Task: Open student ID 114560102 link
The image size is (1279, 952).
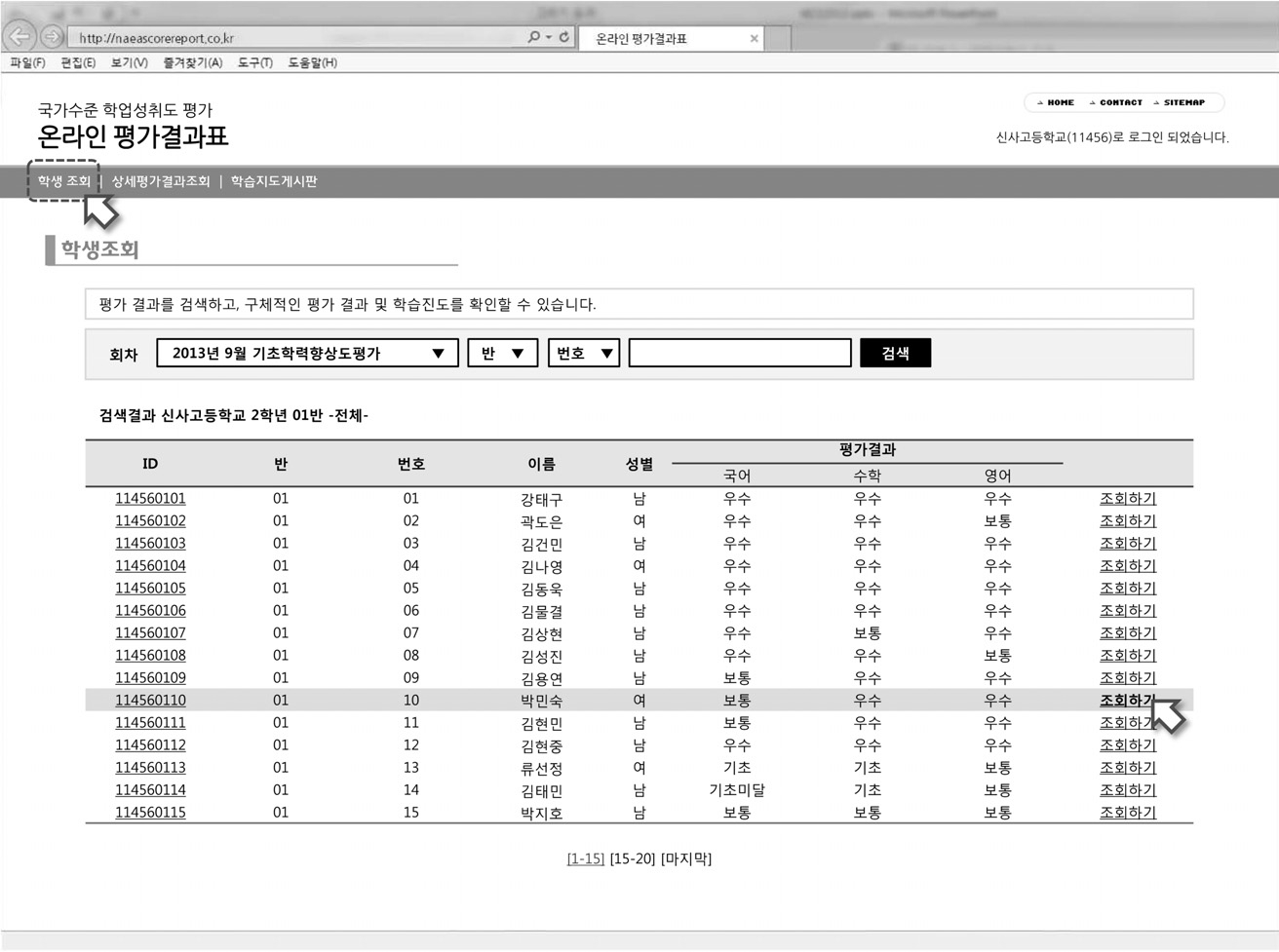Action: (150, 521)
